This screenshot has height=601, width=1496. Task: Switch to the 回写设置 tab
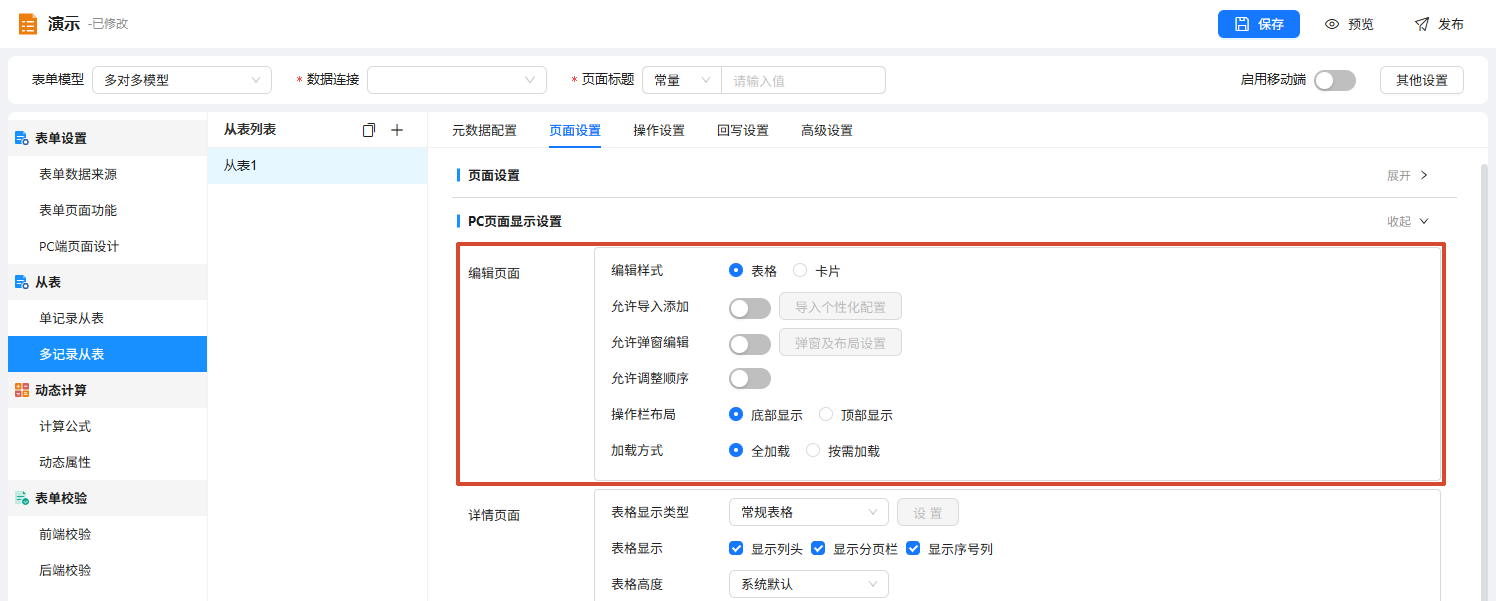pyautogui.click(x=743, y=130)
